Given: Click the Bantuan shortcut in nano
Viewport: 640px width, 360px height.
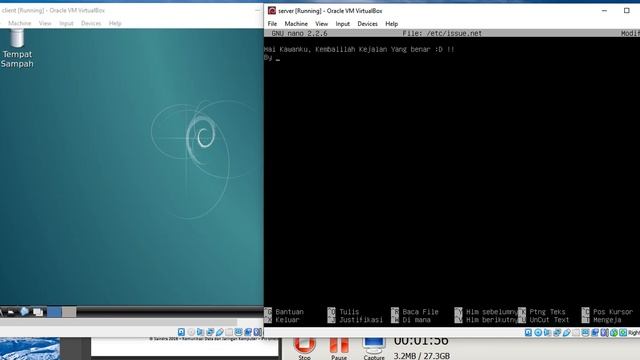Looking at the screenshot, I should click(285, 312).
